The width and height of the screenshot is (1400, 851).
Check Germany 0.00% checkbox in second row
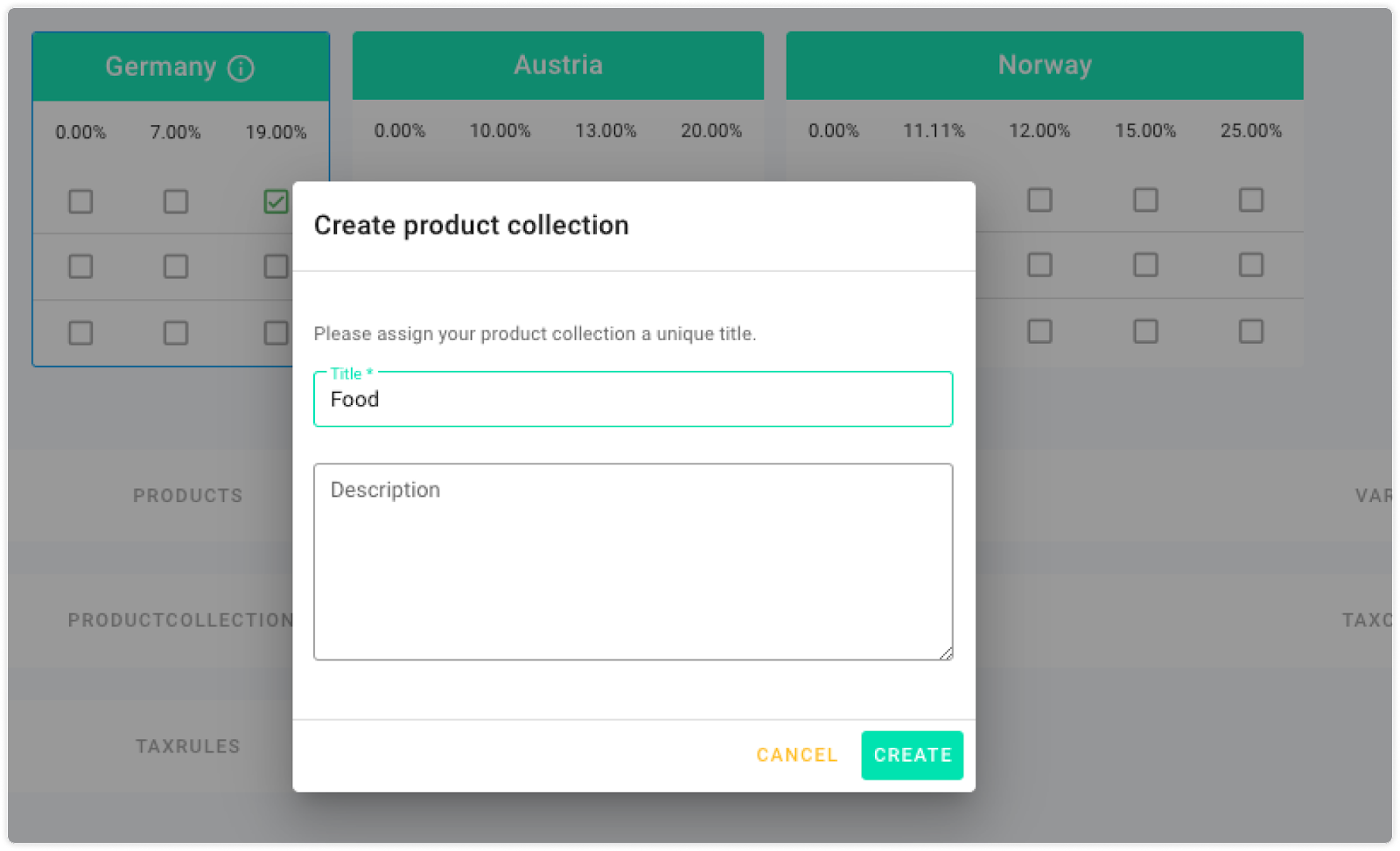pyautogui.click(x=80, y=267)
